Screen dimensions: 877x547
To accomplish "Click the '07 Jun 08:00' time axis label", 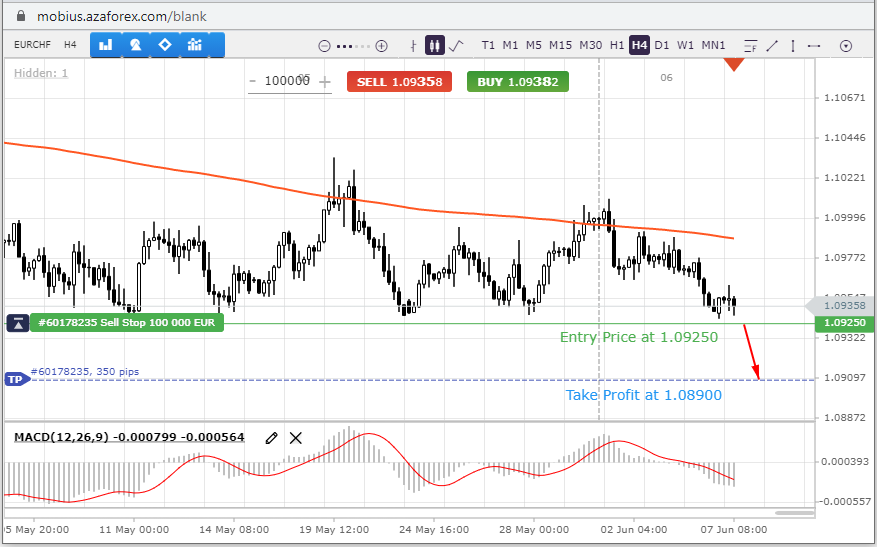I will click(734, 530).
